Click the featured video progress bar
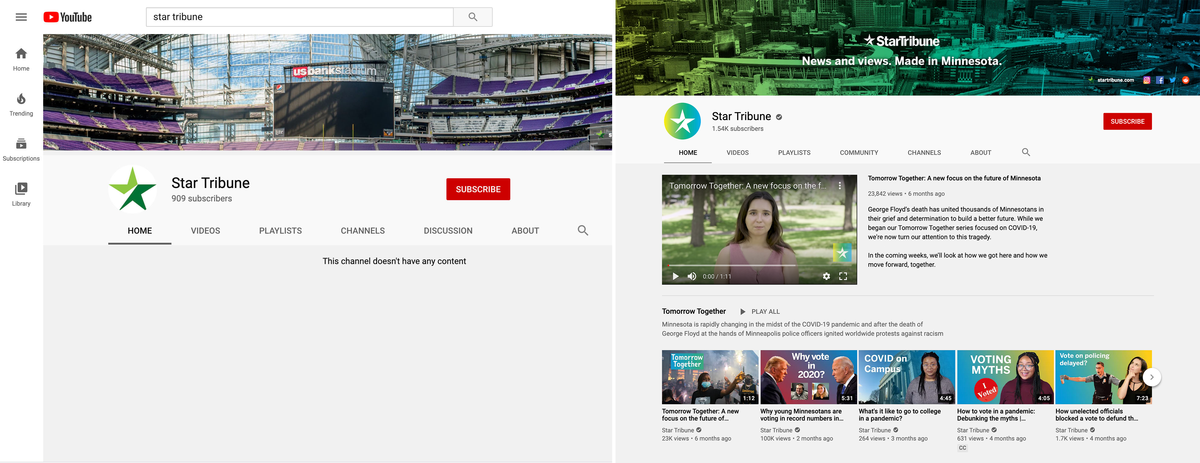The image size is (1200, 463). point(759,266)
